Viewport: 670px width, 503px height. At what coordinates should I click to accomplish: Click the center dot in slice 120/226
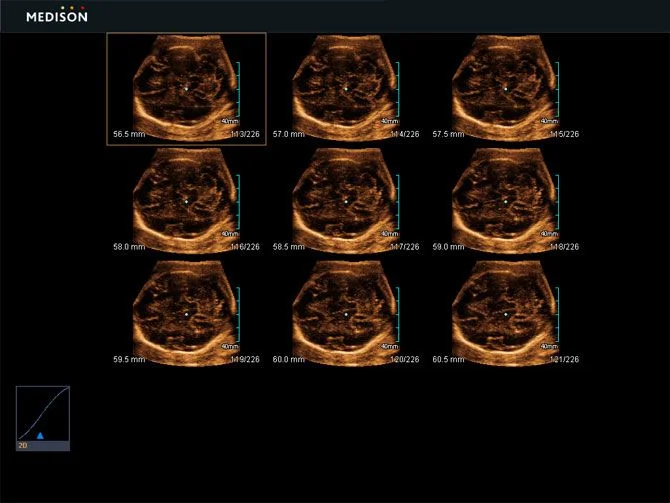pyautogui.click(x=346, y=315)
